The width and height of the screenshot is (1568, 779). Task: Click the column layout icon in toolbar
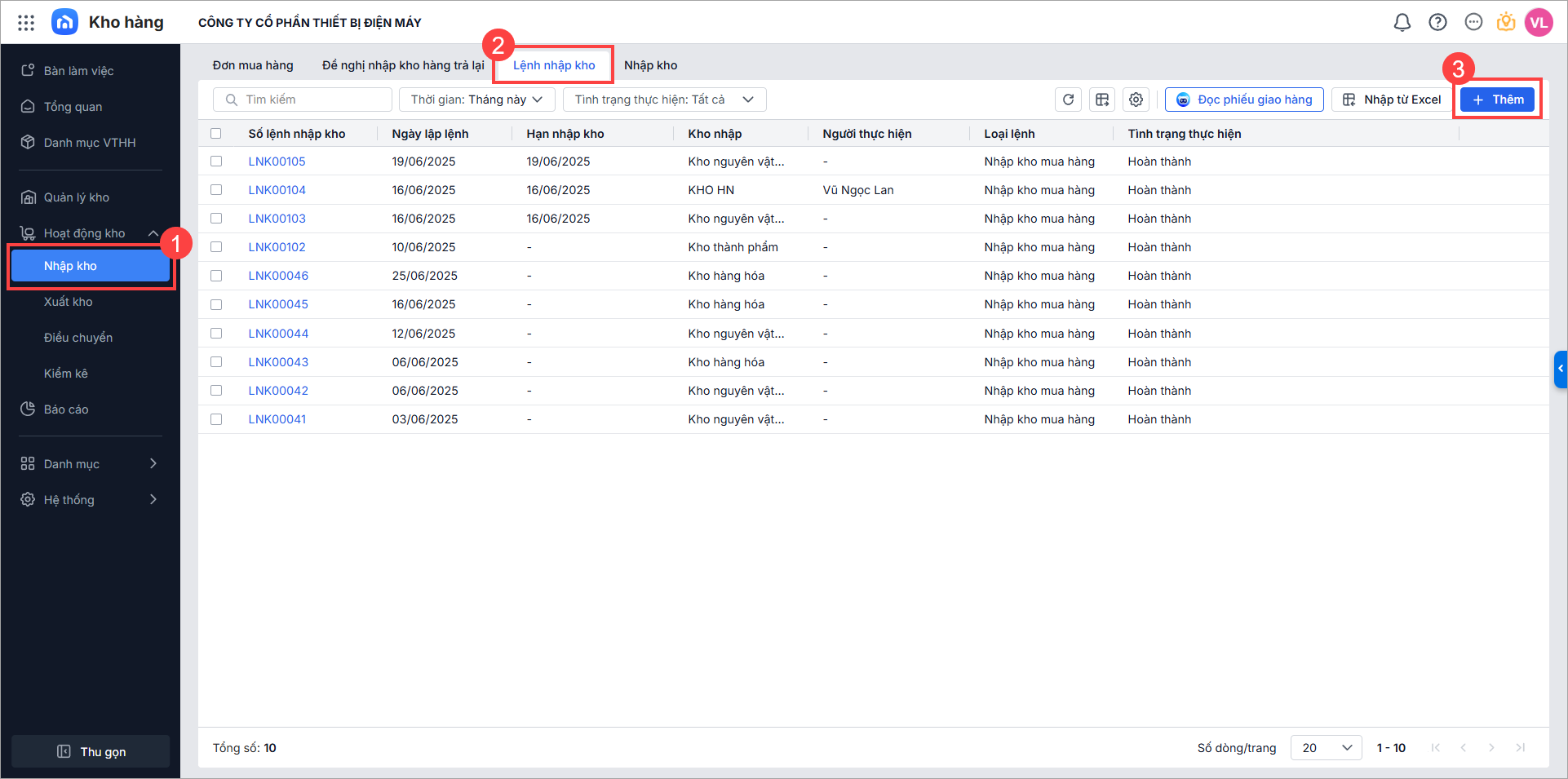tap(1102, 100)
